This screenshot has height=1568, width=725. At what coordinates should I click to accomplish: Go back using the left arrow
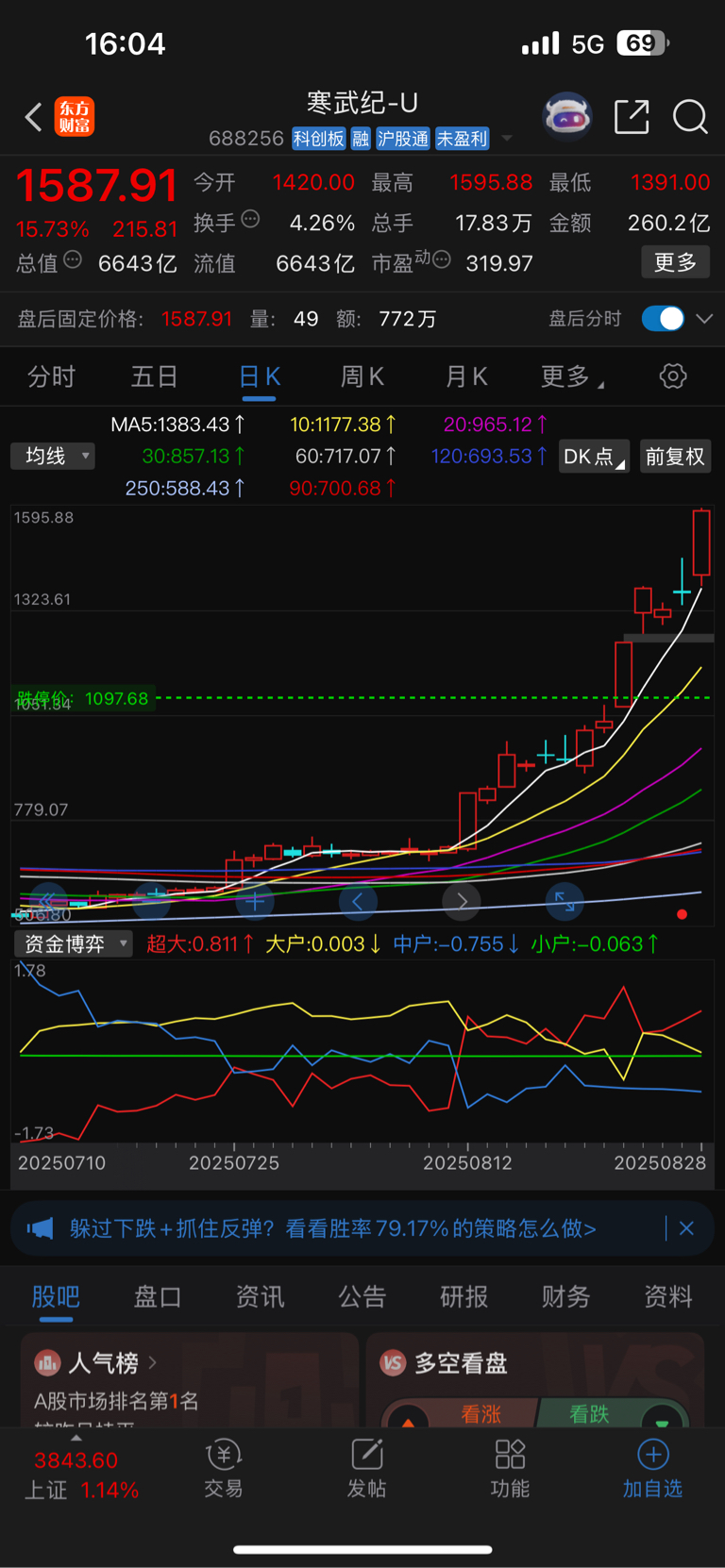click(x=33, y=117)
